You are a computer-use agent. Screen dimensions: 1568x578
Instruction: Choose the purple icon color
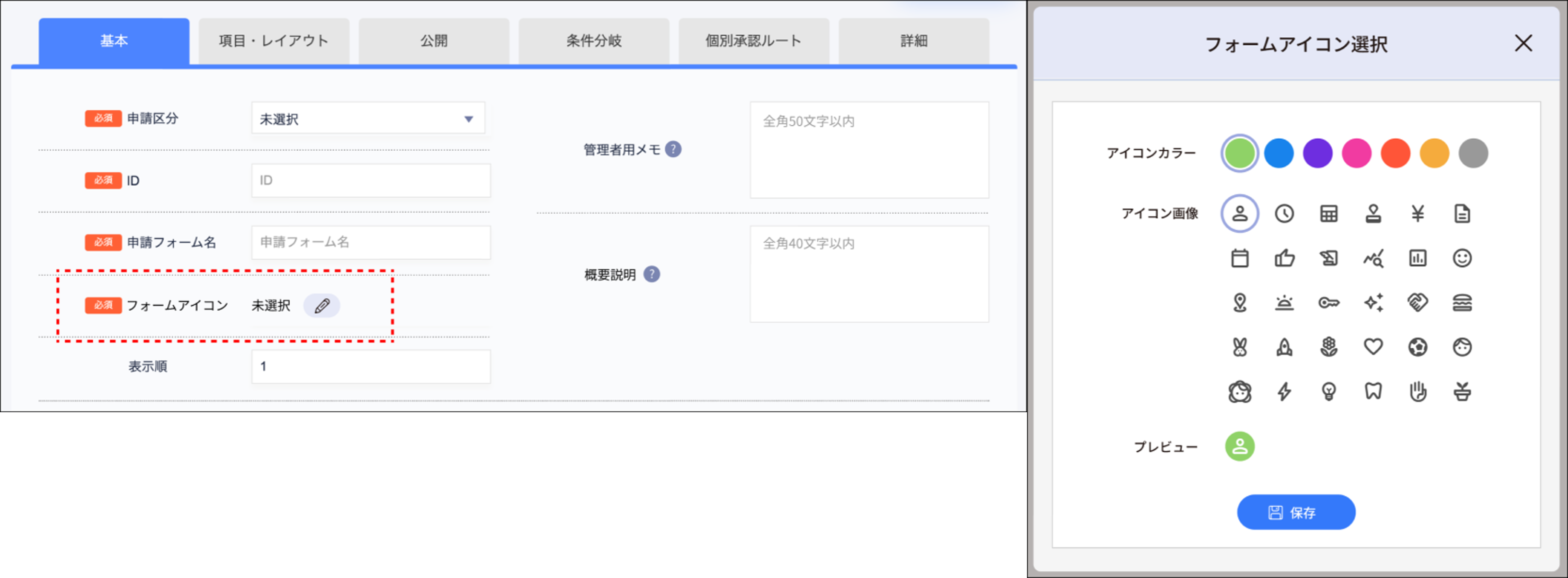(1318, 153)
